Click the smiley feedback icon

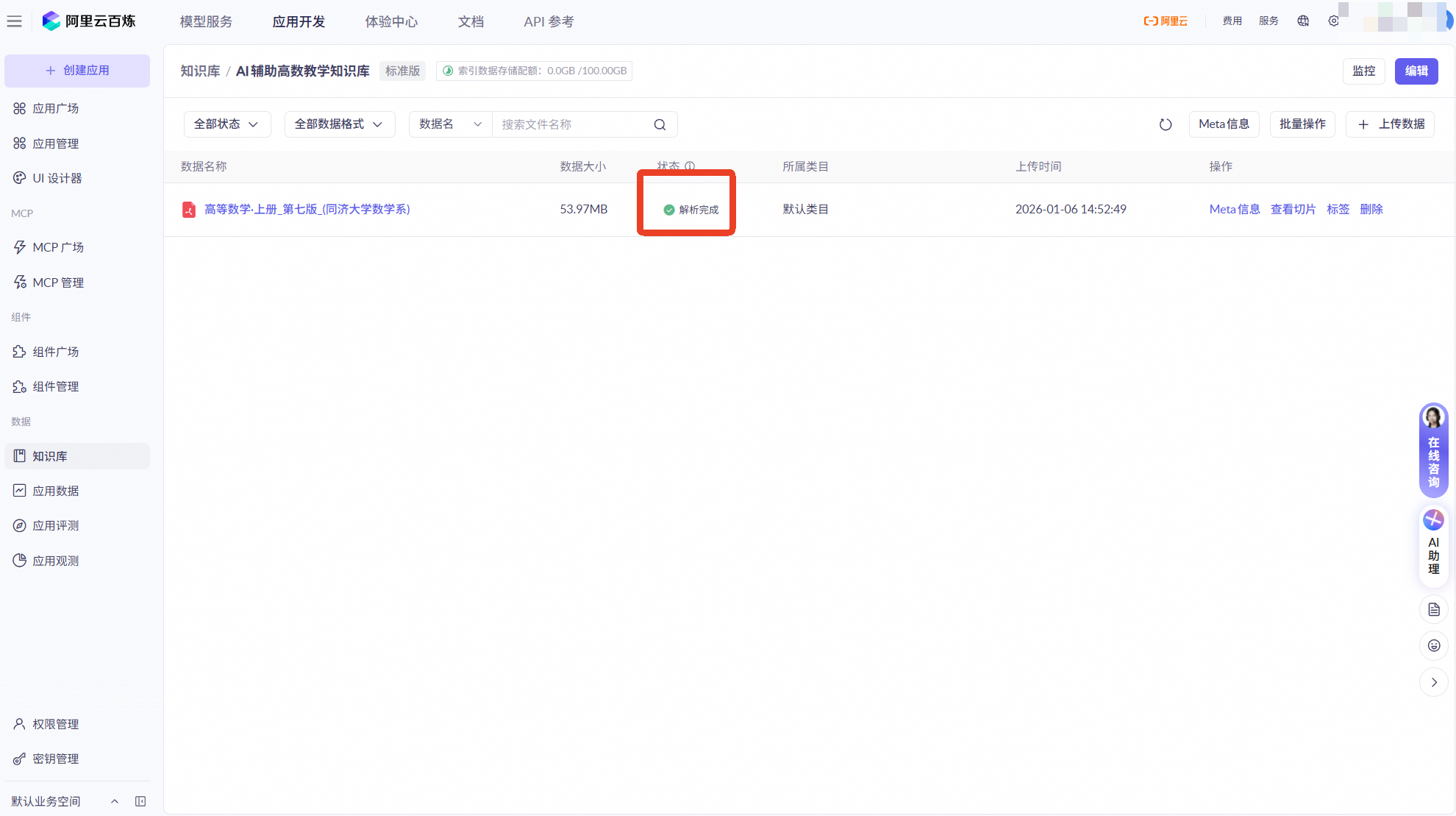pos(1433,645)
